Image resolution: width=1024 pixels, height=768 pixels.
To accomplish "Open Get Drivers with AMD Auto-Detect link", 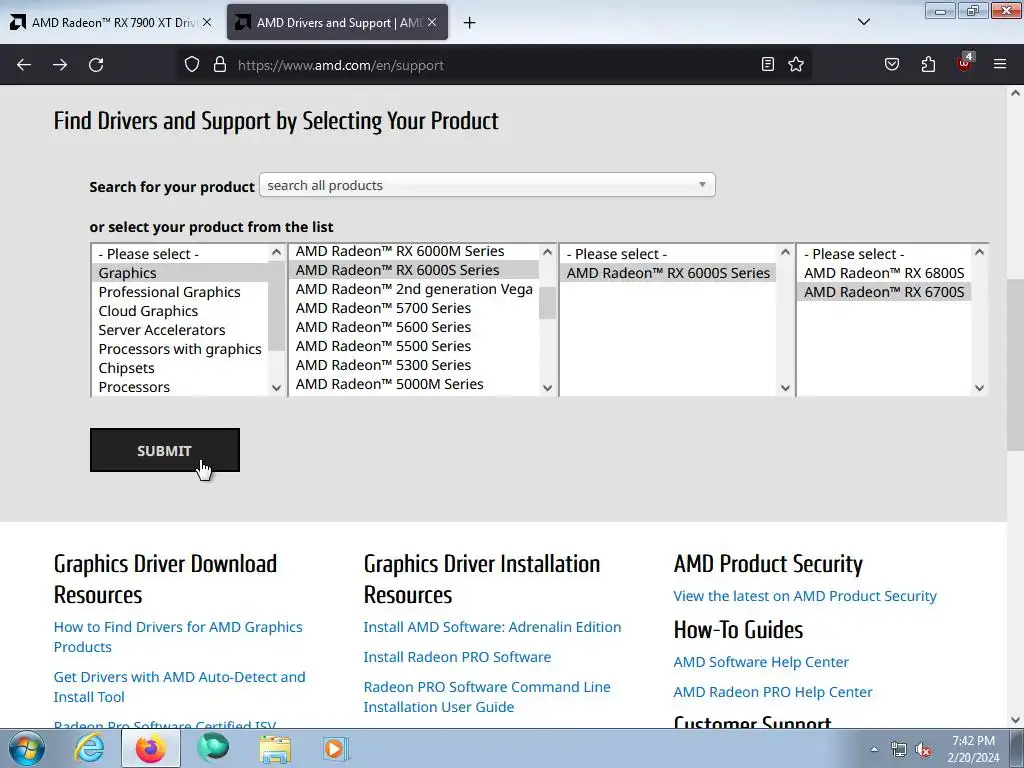I will click(x=180, y=687).
